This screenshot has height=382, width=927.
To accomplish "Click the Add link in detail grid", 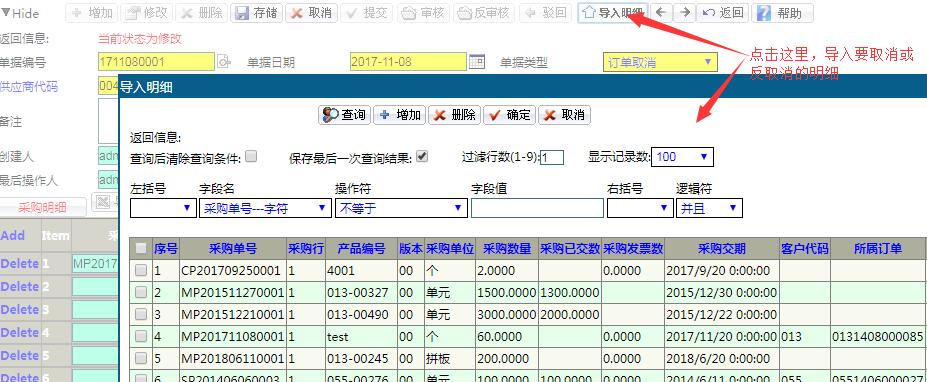I will 13,235.
